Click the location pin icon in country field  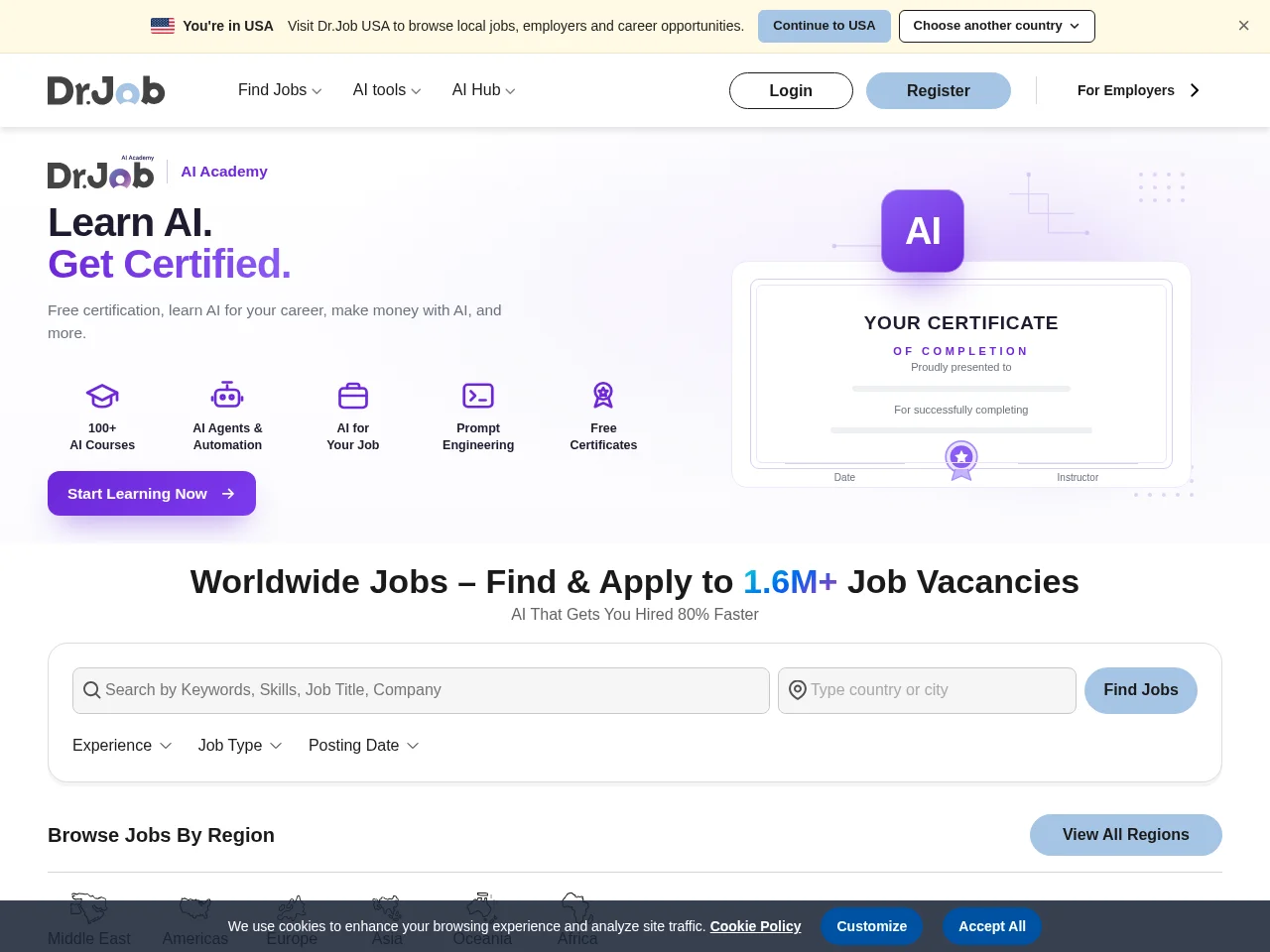pos(797,690)
